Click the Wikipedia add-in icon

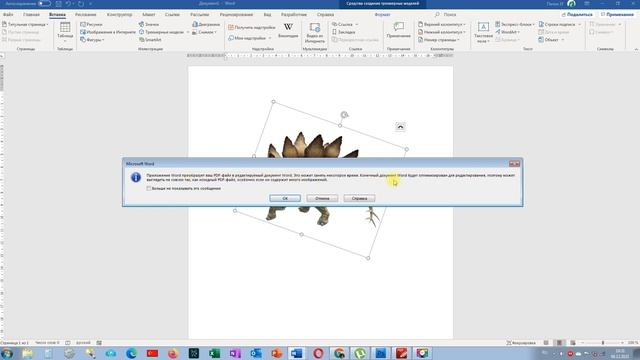pos(288,30)
